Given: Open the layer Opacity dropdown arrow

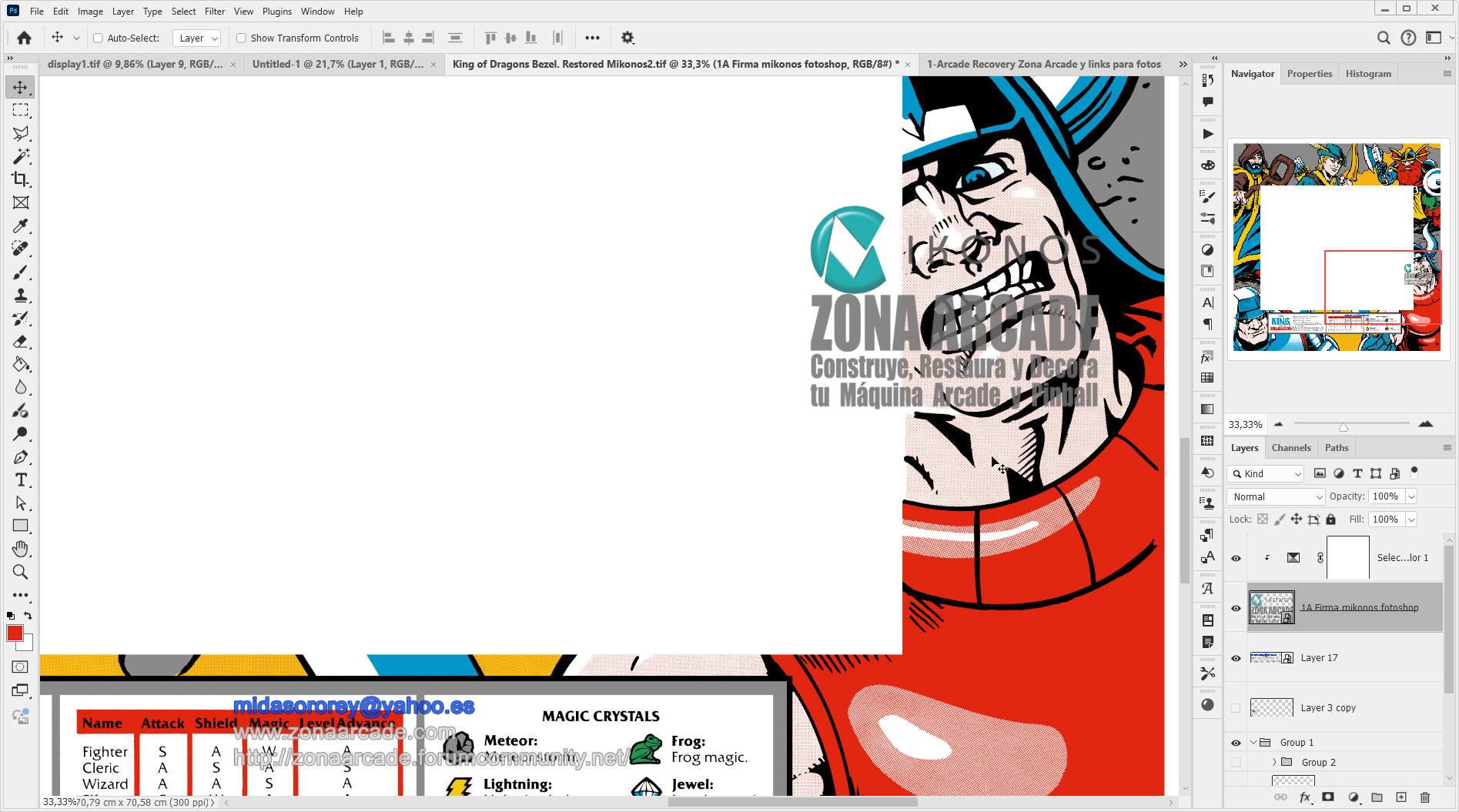Looking at the screenshot, I should 1411,496.
